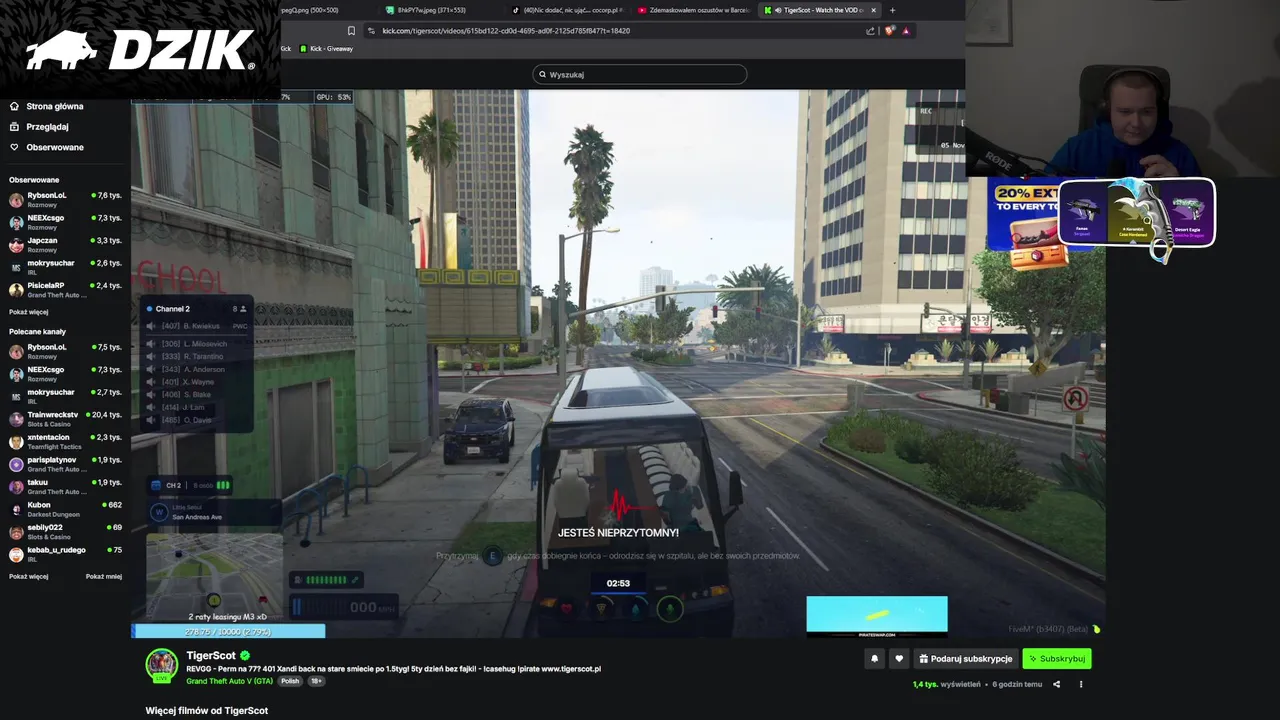Open takuu channel avatar
Screen dimensions: 1280x720
[16, 487]
